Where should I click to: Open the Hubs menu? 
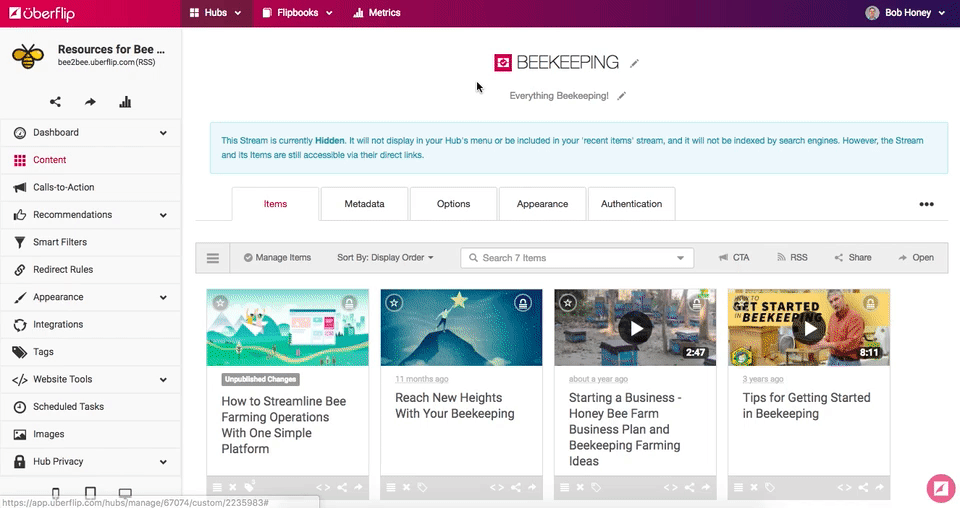(x=216, y=13)
